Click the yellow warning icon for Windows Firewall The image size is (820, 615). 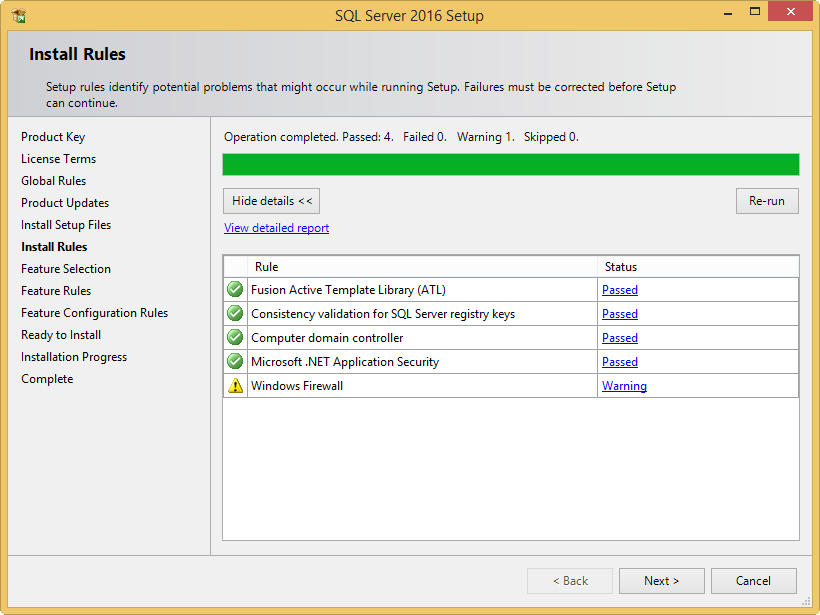(235, 385)
